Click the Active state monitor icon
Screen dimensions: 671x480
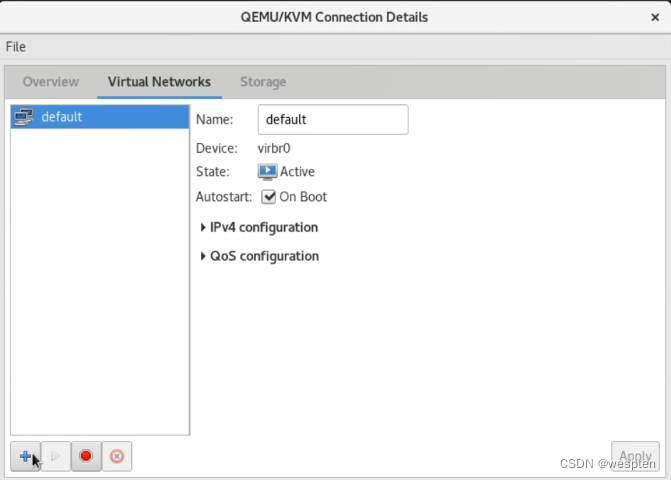(267, 172)
